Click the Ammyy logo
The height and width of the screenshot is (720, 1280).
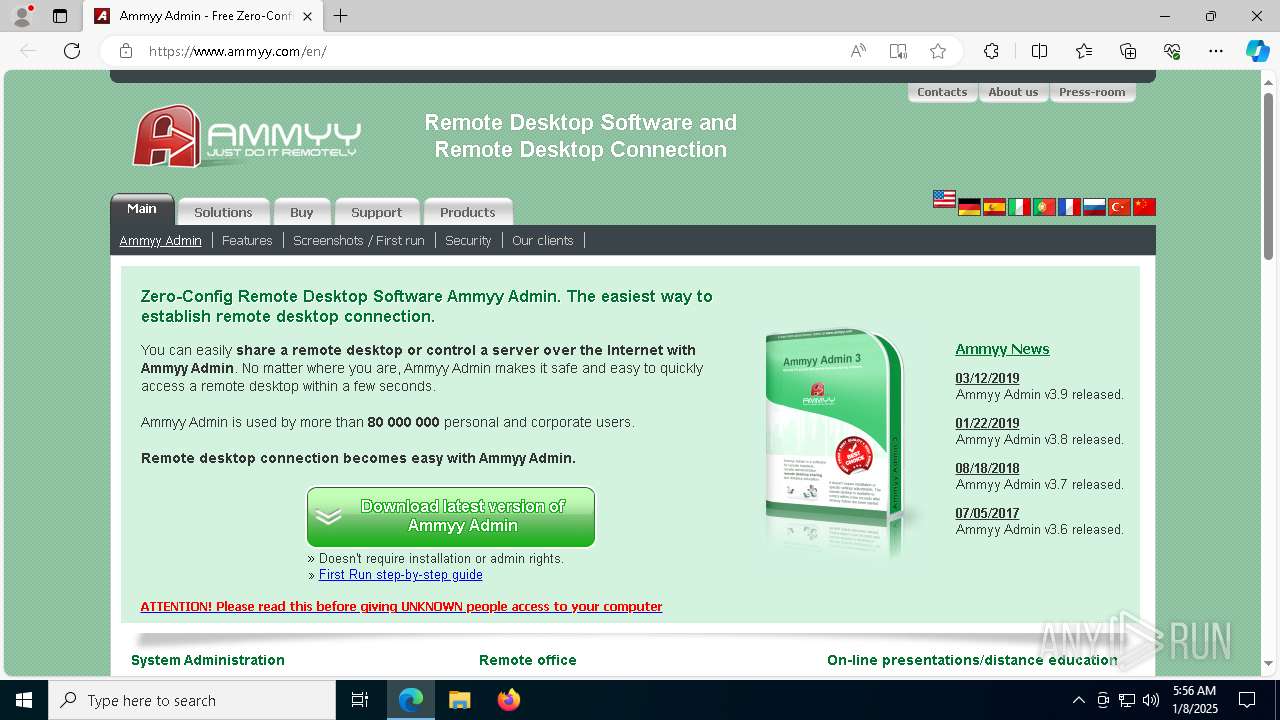247,136
